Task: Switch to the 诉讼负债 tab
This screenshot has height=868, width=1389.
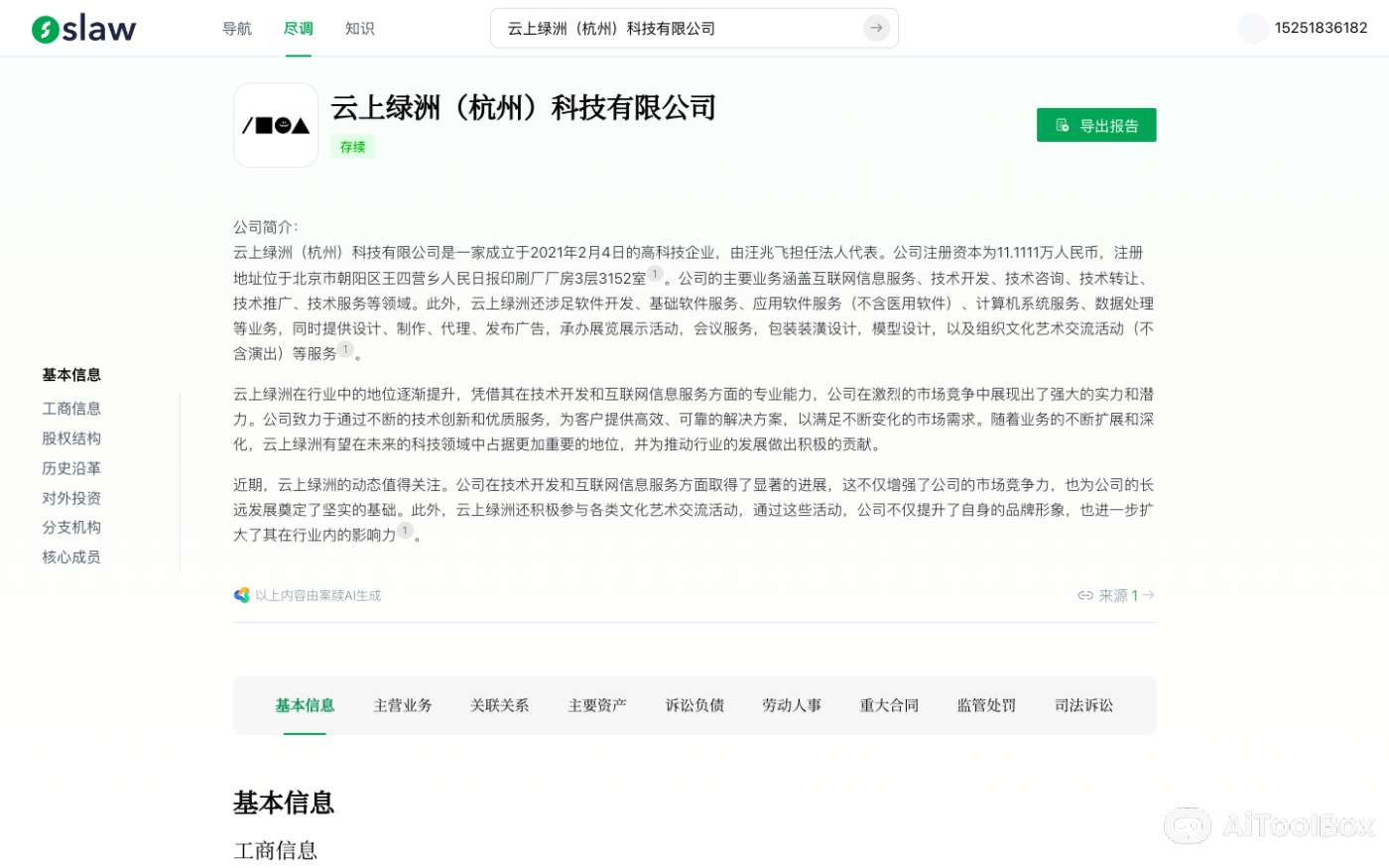Action: [x=694, y=705]
